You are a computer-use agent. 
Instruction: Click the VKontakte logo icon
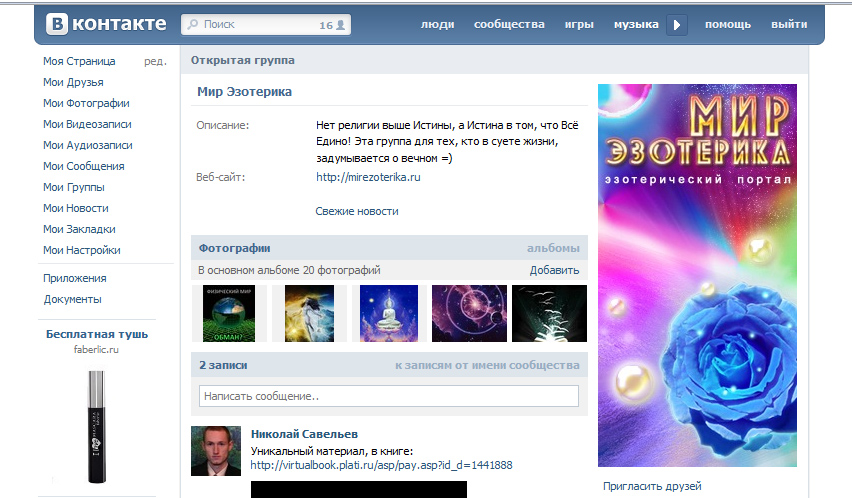(x=57, y=24)
